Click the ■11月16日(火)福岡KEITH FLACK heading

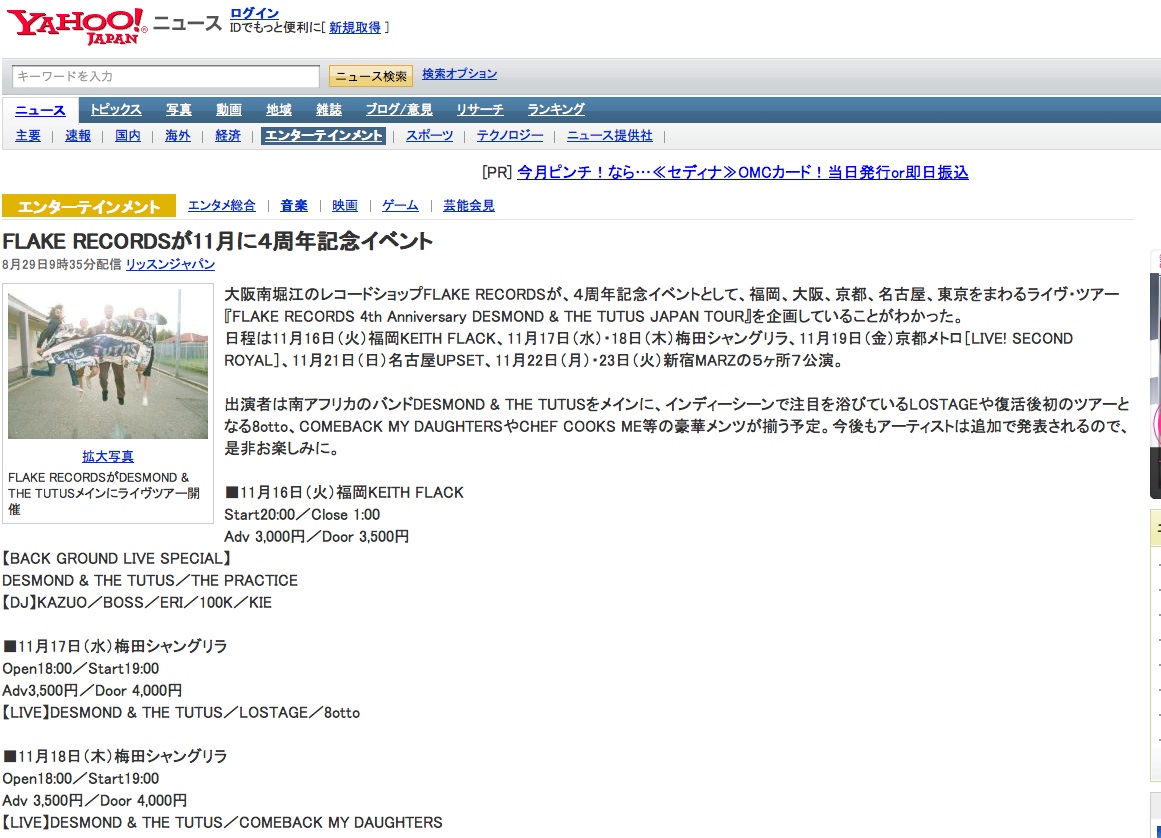click(x=344, y=493)
